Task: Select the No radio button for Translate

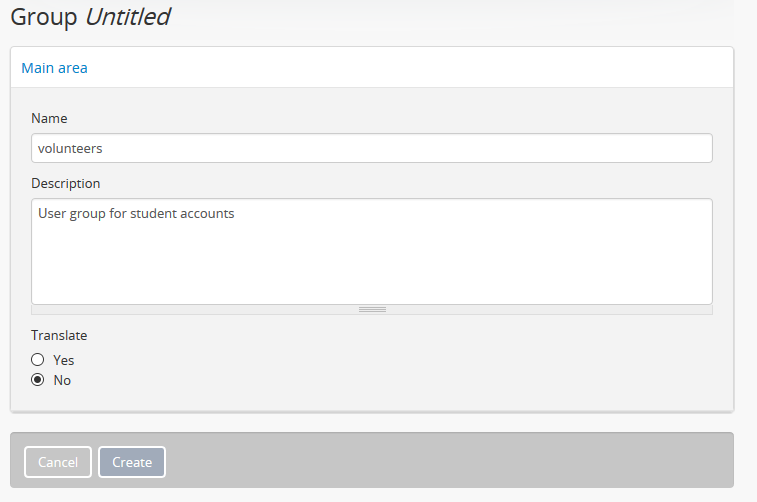Action: (x=38, y=380)
